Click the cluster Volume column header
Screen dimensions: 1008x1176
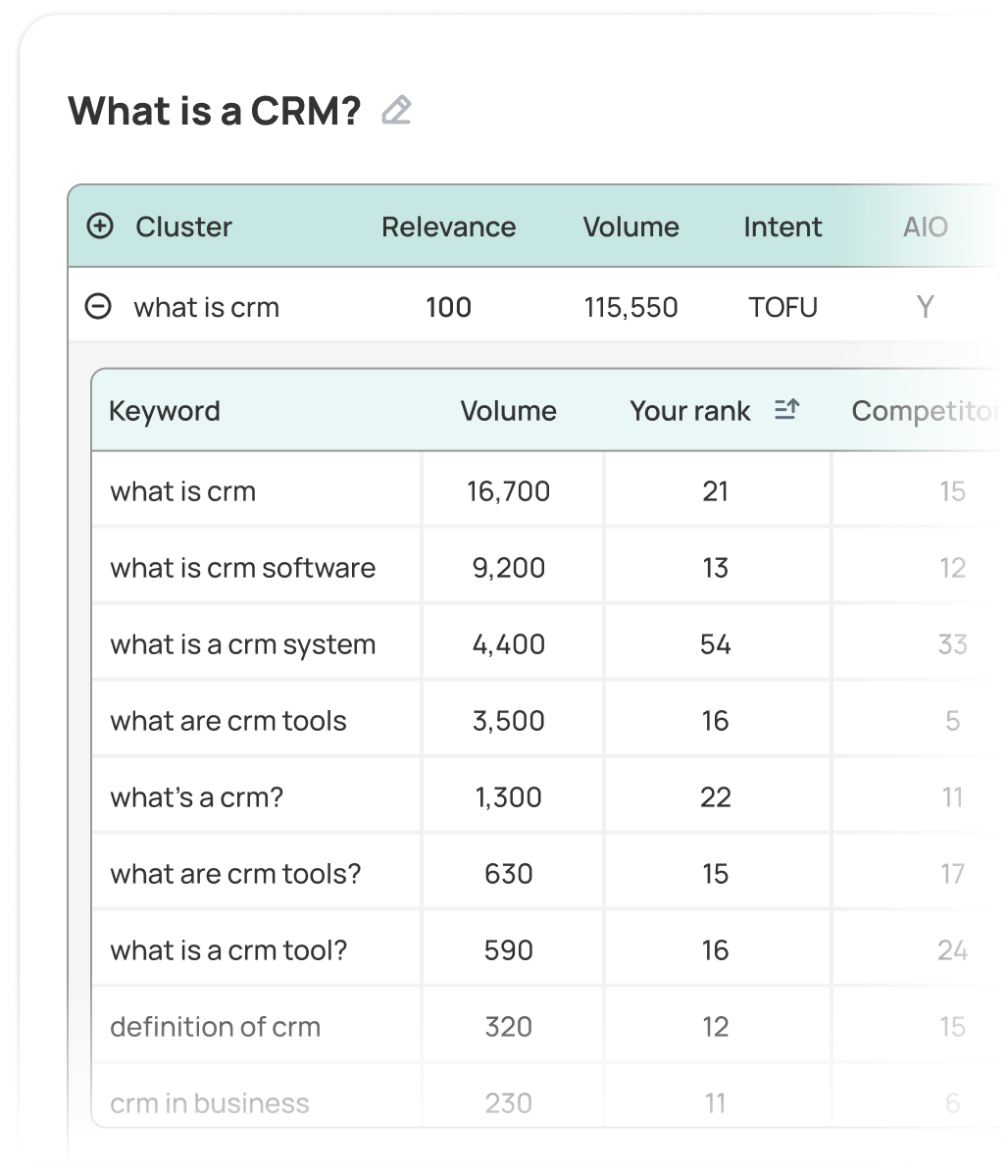tap(630, 227)
